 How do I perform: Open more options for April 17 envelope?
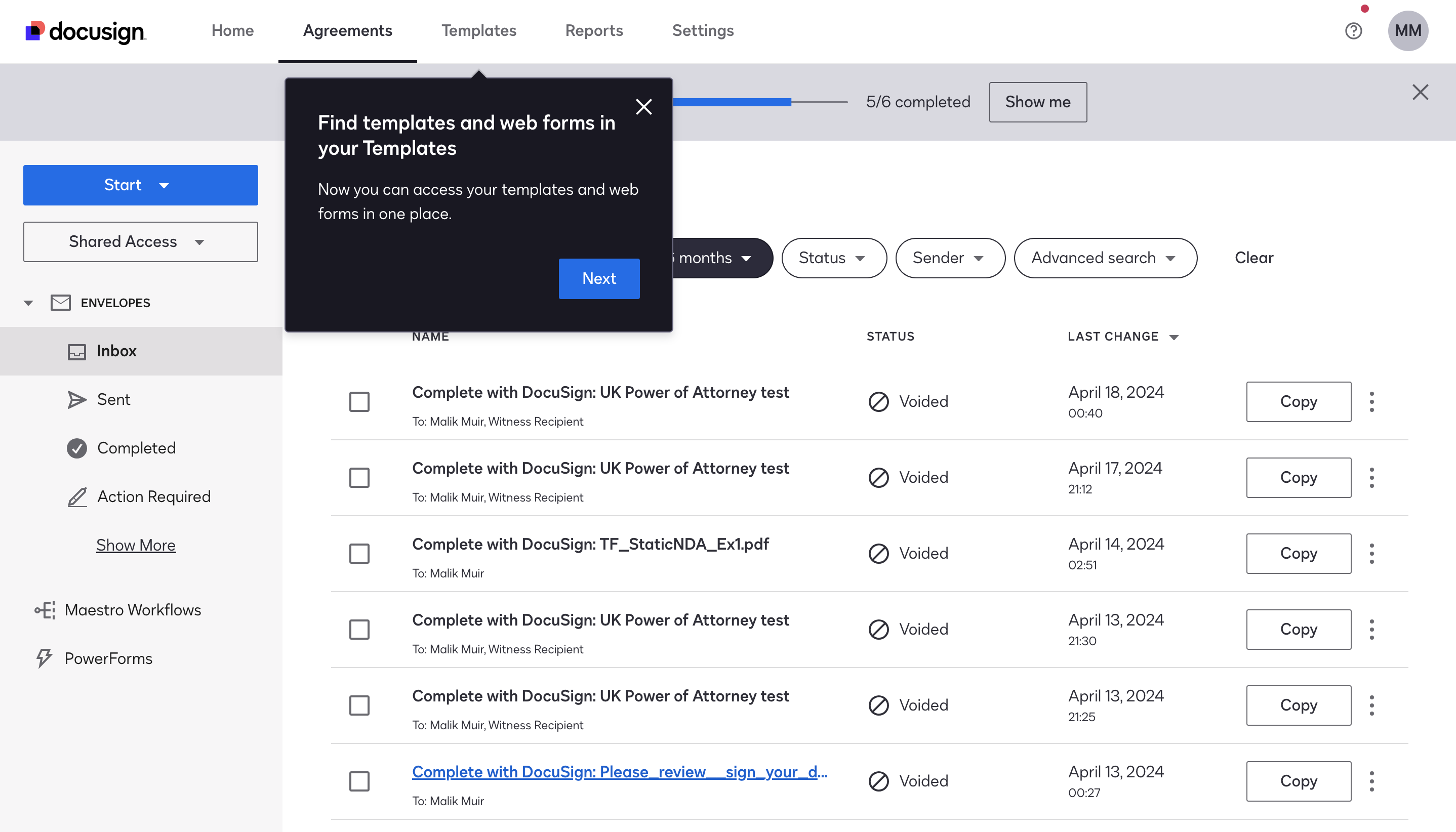pyautogui.click(x=1371, y=478)
